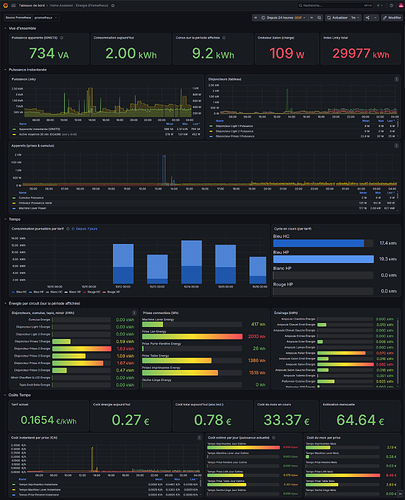Image resolution: width=405 pixels, height=500 pixels.
Task: Mark dashboard as favorite with star icon
Action: tap(113, 6)
